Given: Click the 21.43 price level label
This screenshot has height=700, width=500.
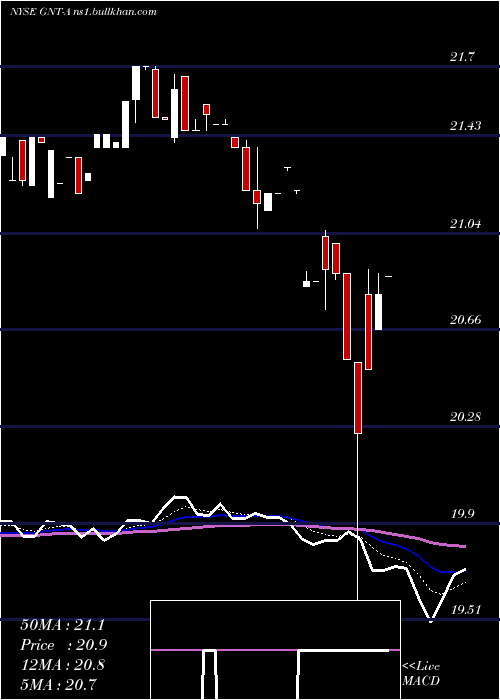Looking at the screenshot, I should (466, 125).
